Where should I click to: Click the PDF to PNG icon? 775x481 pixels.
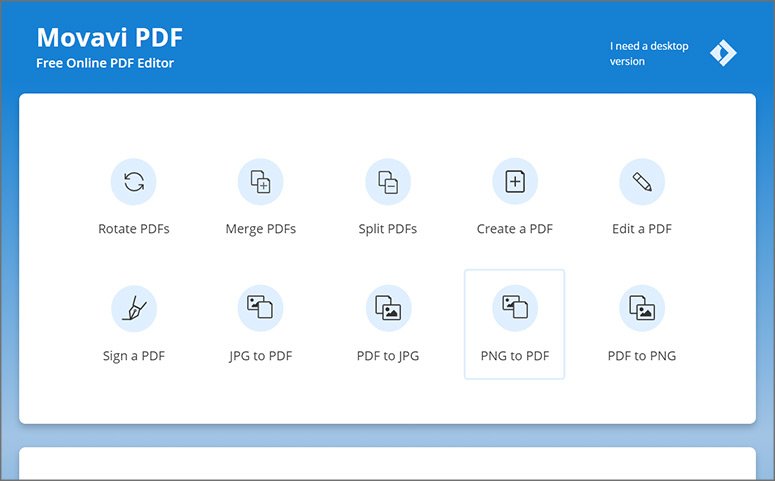tap(642, 307)
